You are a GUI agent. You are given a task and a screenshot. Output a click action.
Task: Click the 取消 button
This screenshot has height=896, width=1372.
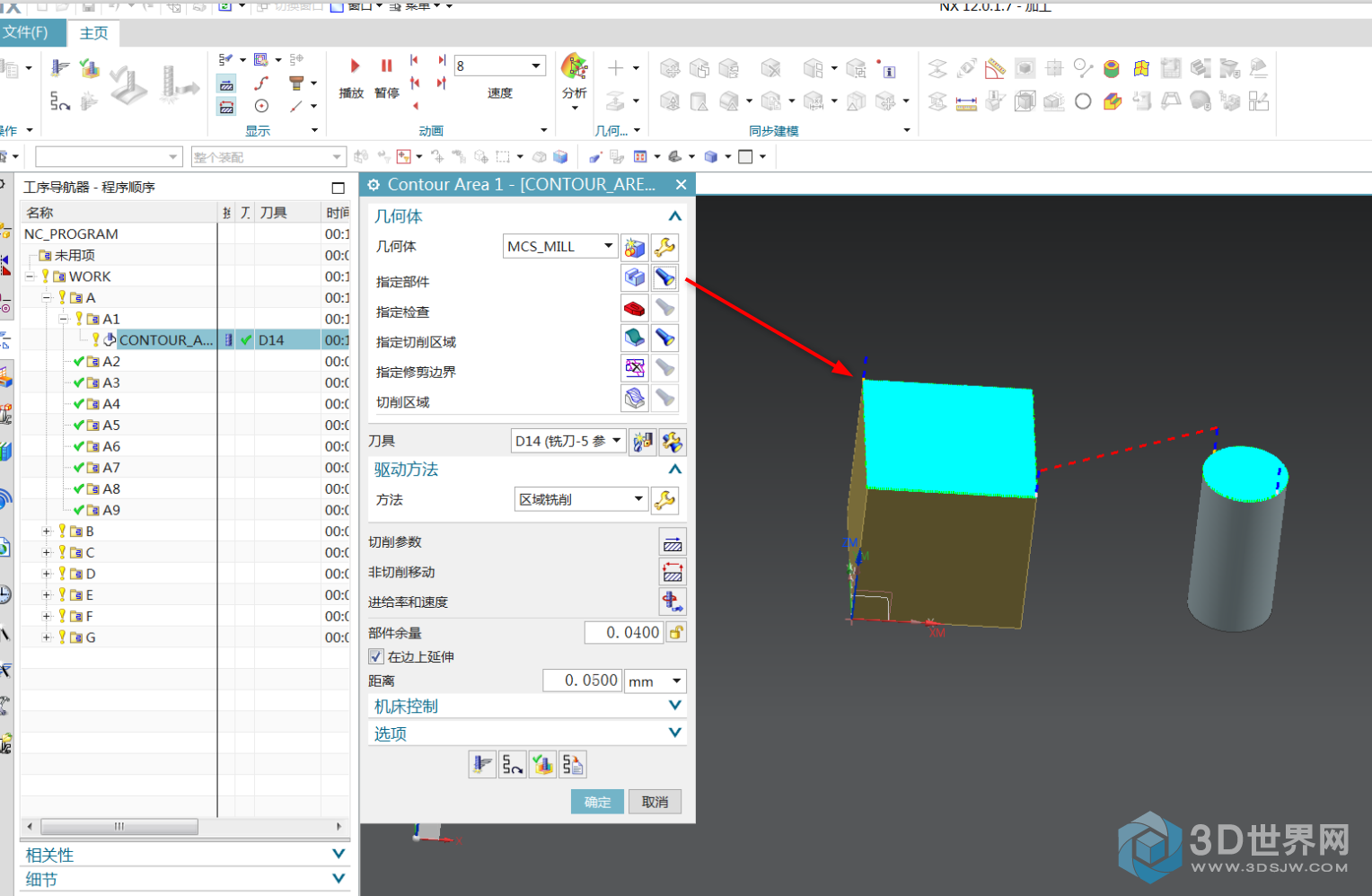click(655, 802)
